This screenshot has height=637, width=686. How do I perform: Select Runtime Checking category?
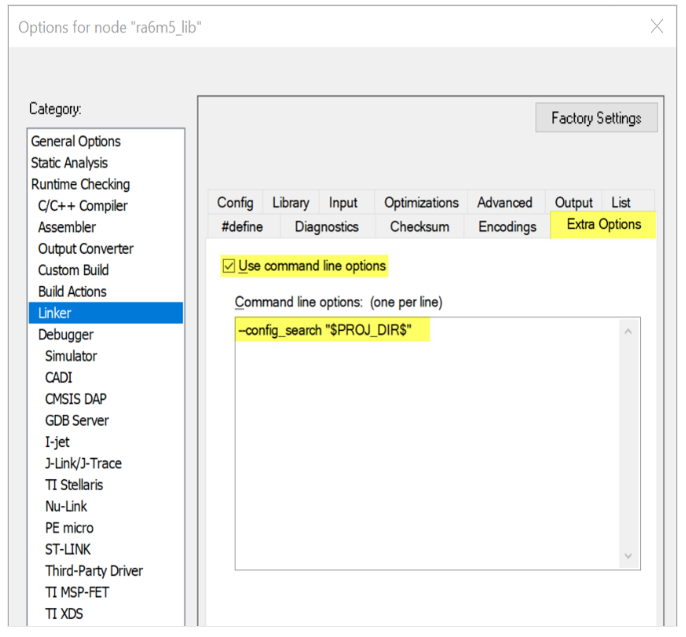coord(80,184)
